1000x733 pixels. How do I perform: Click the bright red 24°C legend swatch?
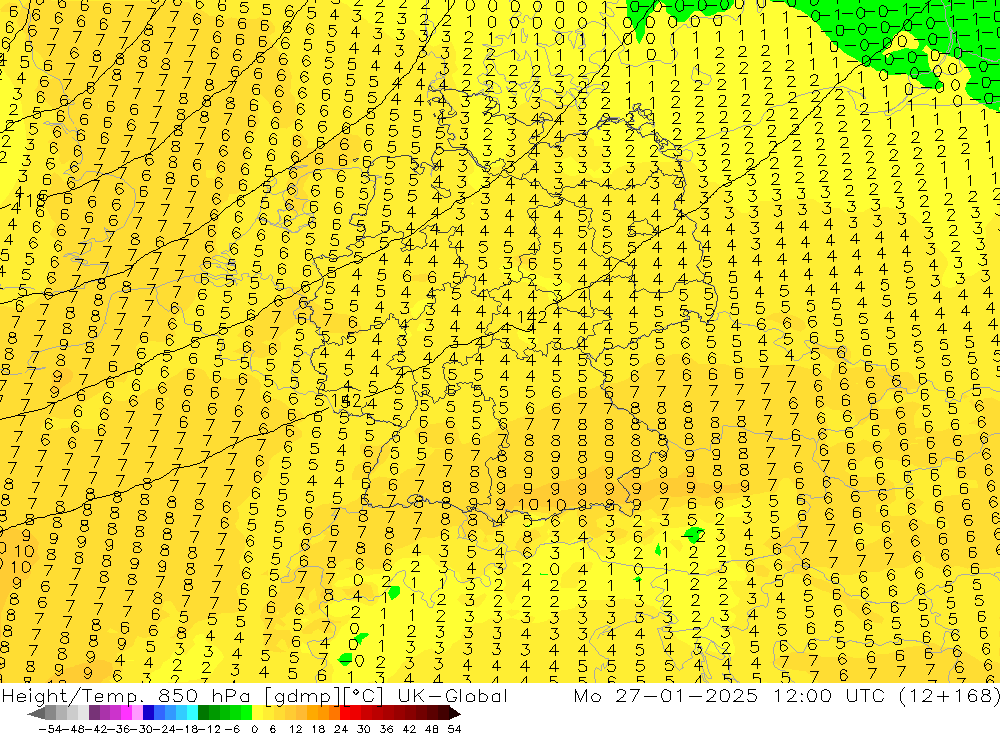pyautogui.click(x=345, y=713)
